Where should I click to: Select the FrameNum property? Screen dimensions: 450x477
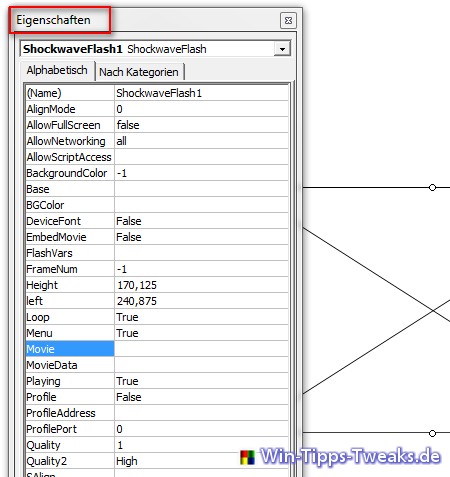(x=70, y=269)
